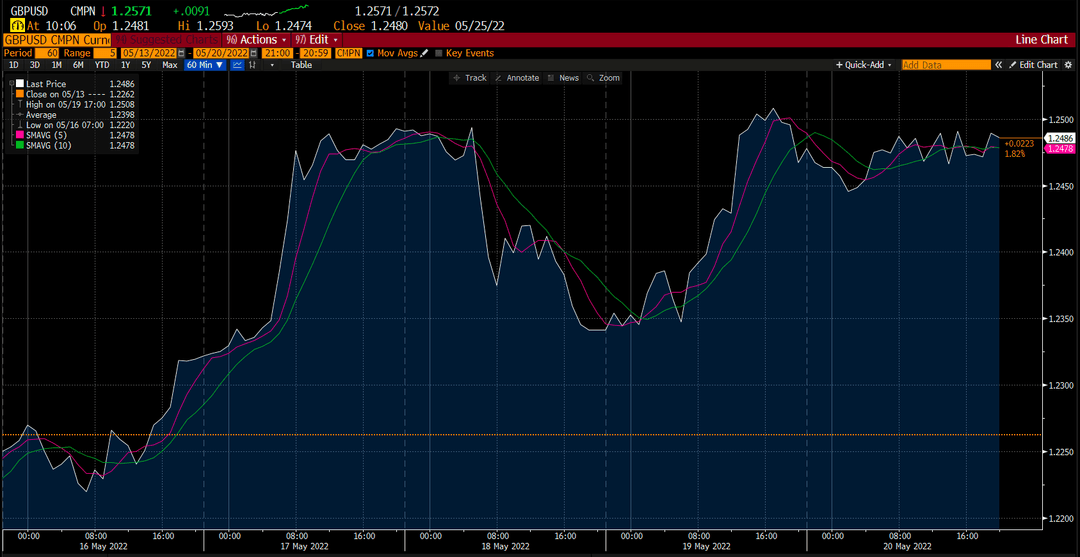1080x557 pixels.
Task: Click the Edit Chart button
Action: point(1033,65)
